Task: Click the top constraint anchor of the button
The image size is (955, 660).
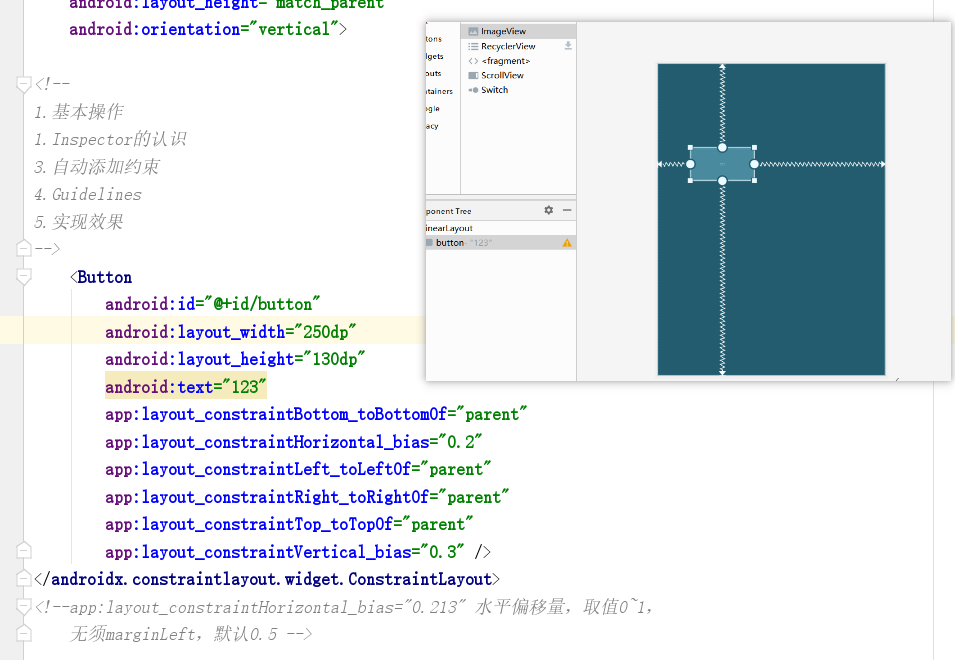Action: (x=722, y=147)
